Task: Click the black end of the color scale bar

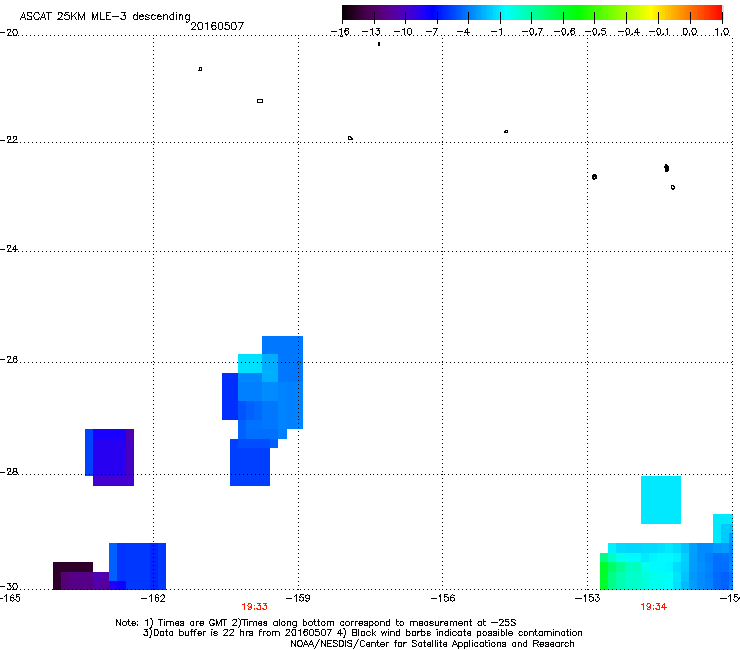Action: pyautogui.click(x=349, y=13)
